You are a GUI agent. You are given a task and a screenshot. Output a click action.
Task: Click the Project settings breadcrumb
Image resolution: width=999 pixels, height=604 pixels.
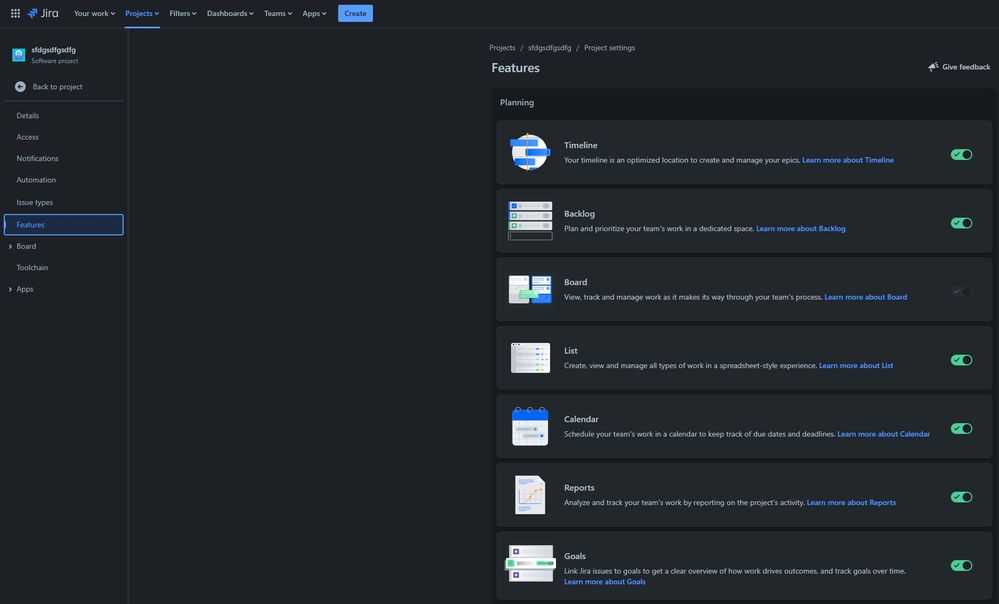(609, 48)
